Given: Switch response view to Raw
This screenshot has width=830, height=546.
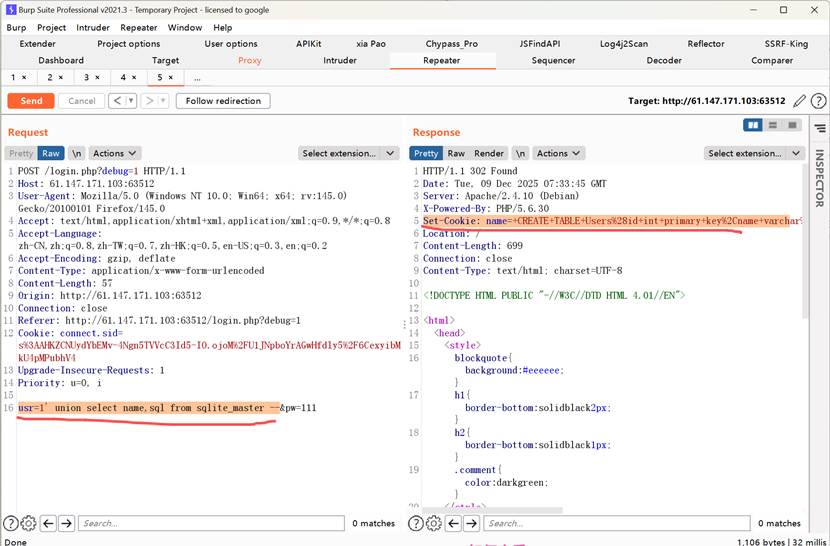Looking at the screenshot, I should 456,153.
